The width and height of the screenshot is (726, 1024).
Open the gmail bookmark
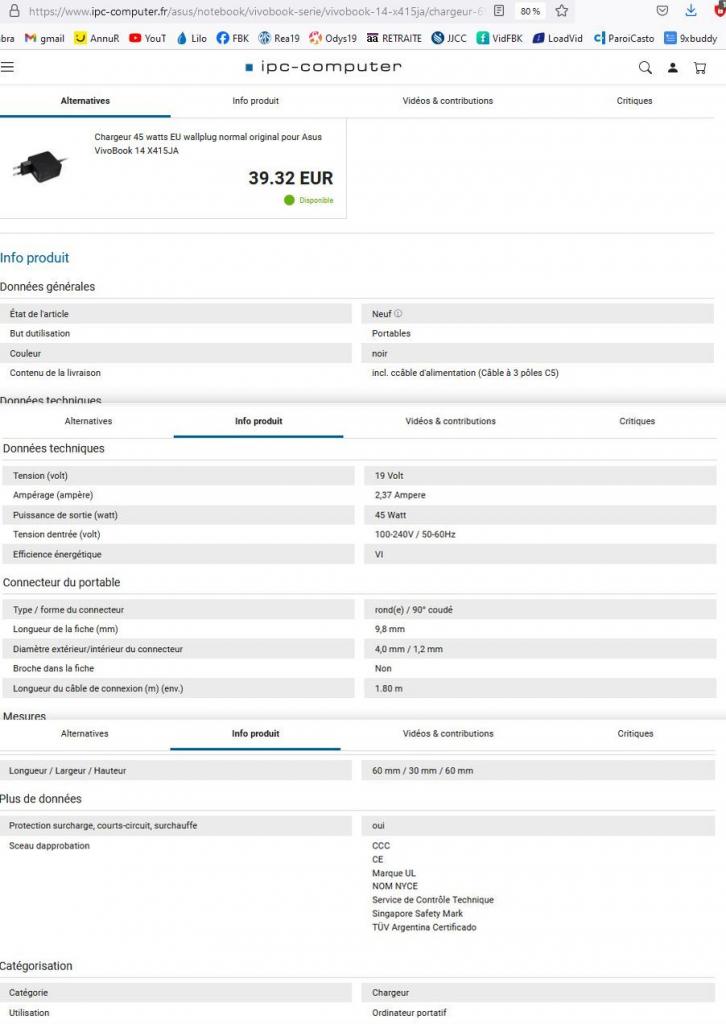[44, 39]
